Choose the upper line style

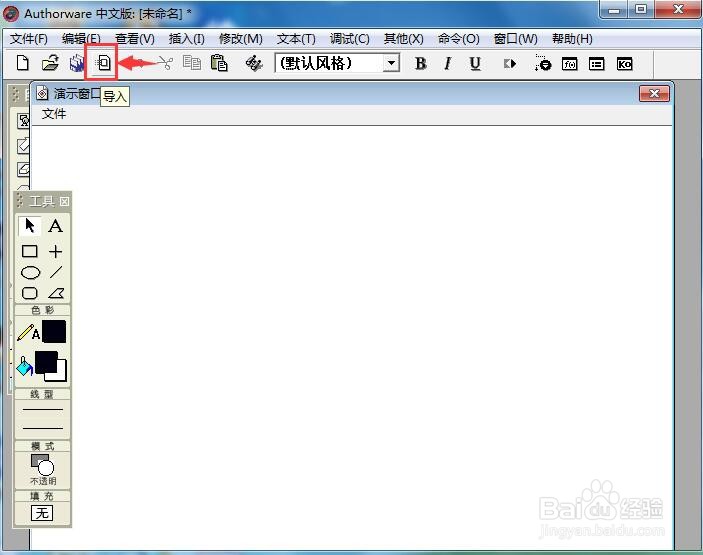pos(43,409)
